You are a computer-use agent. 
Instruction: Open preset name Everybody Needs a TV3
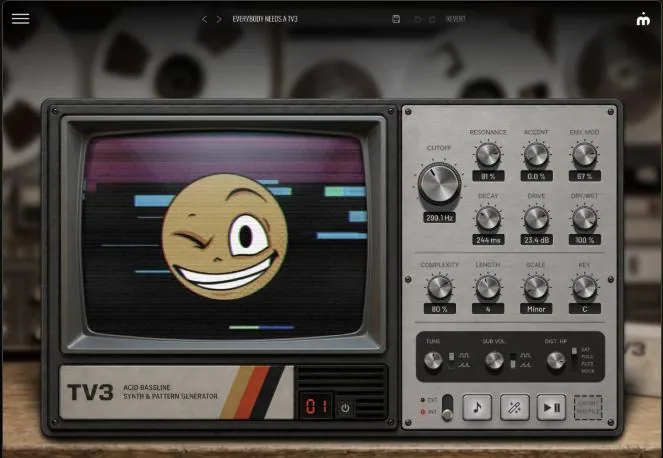click(265, 19)
